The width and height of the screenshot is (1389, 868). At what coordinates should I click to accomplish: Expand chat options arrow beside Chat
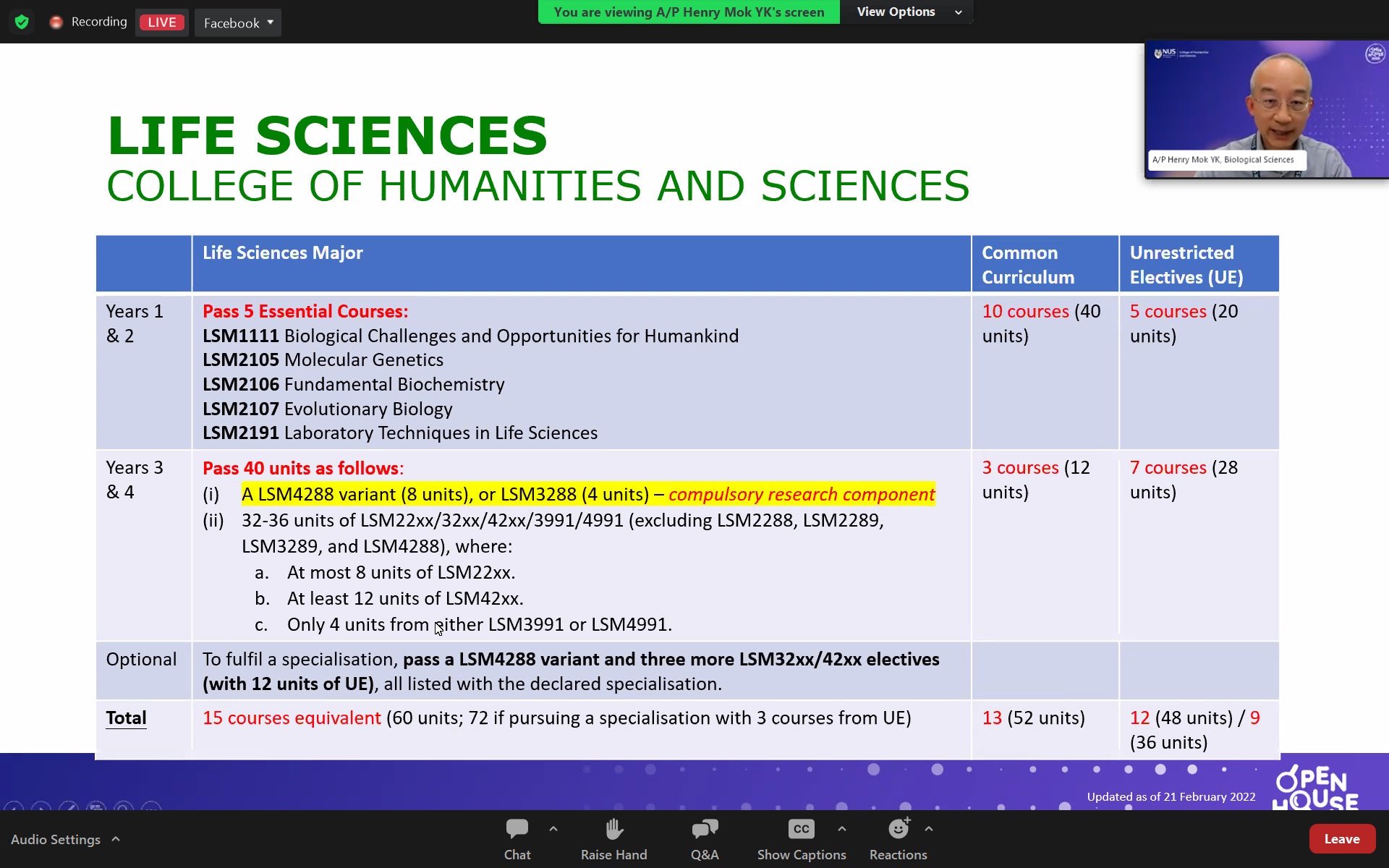tap(553, 829)
